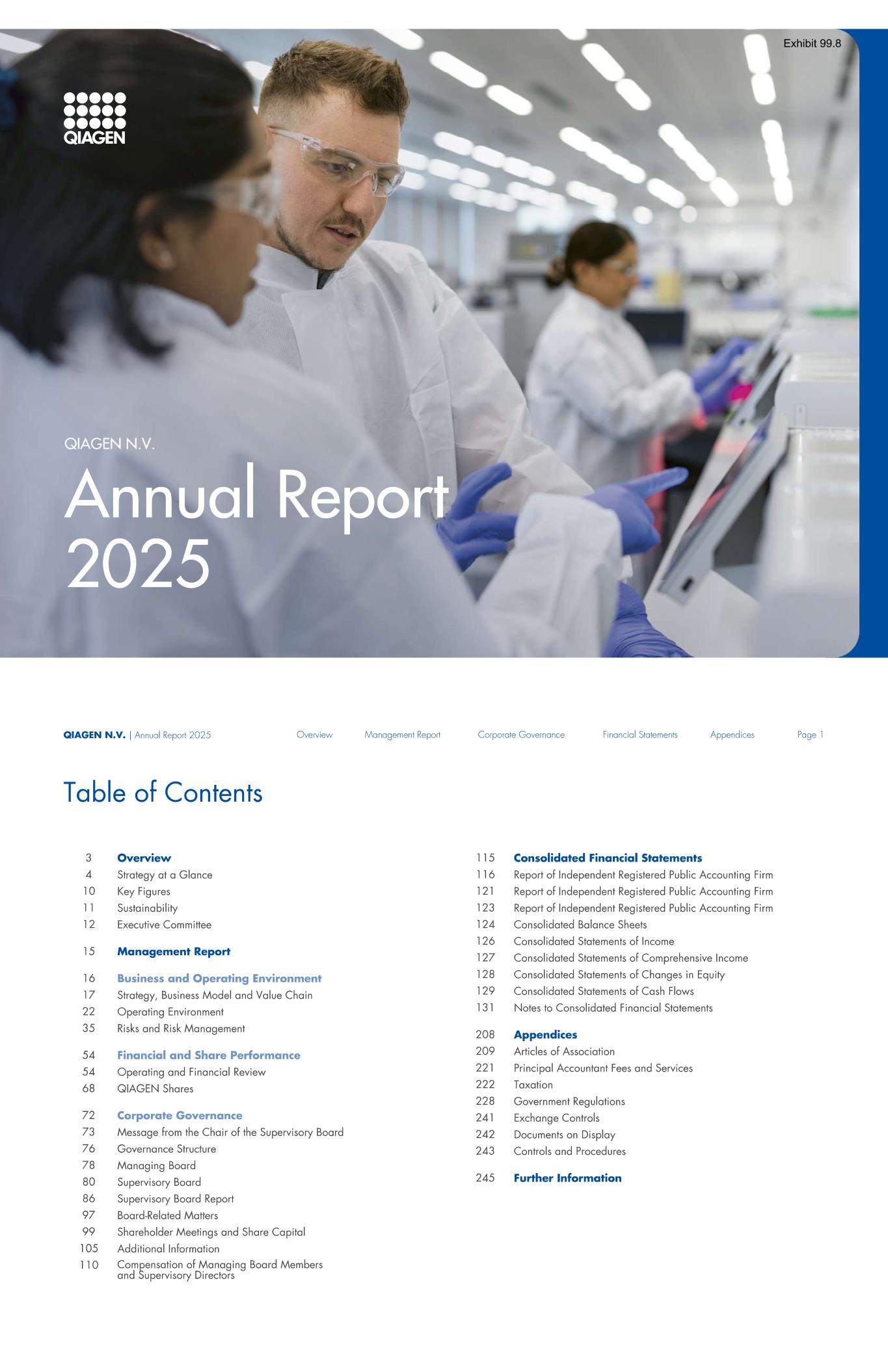The height and width of the screenshot is (1372, 888).
Task: Go to 'Principal Accountant Fees and Services'
Action: [x=603, y=1068]
